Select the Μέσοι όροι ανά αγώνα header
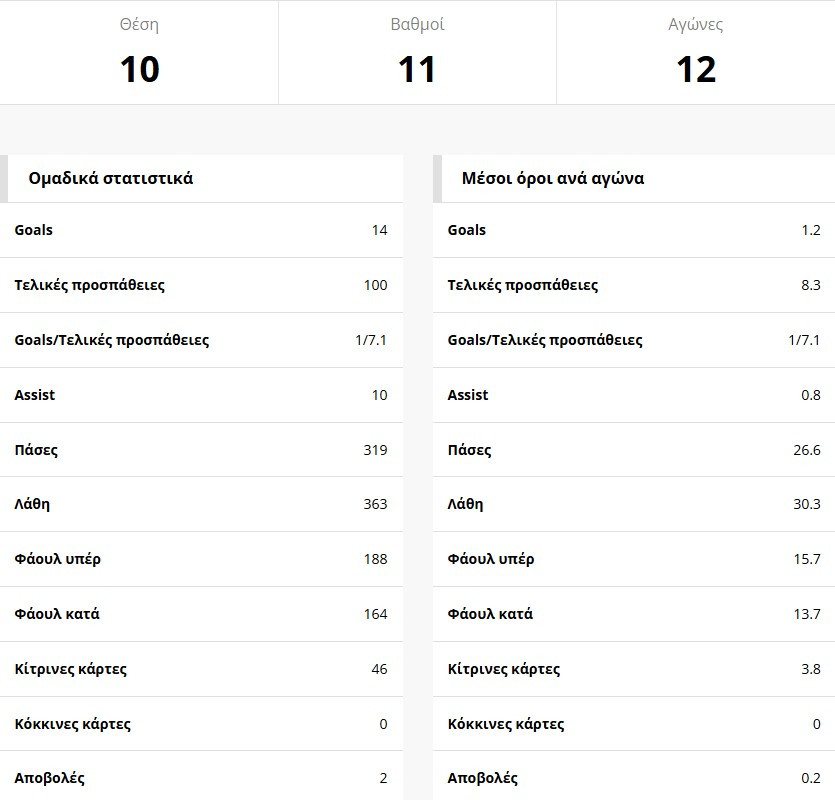835x800 pixels. [553, 179]
